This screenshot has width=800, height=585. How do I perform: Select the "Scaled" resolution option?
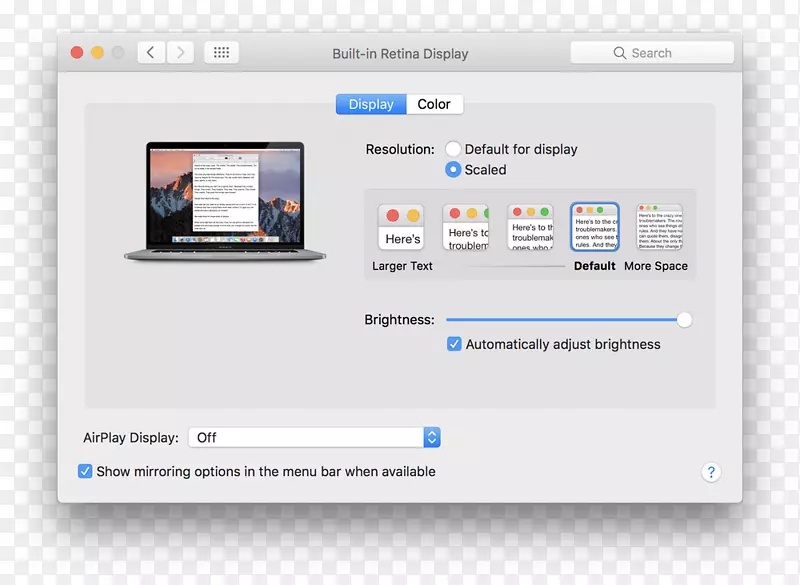pos(453,170)
